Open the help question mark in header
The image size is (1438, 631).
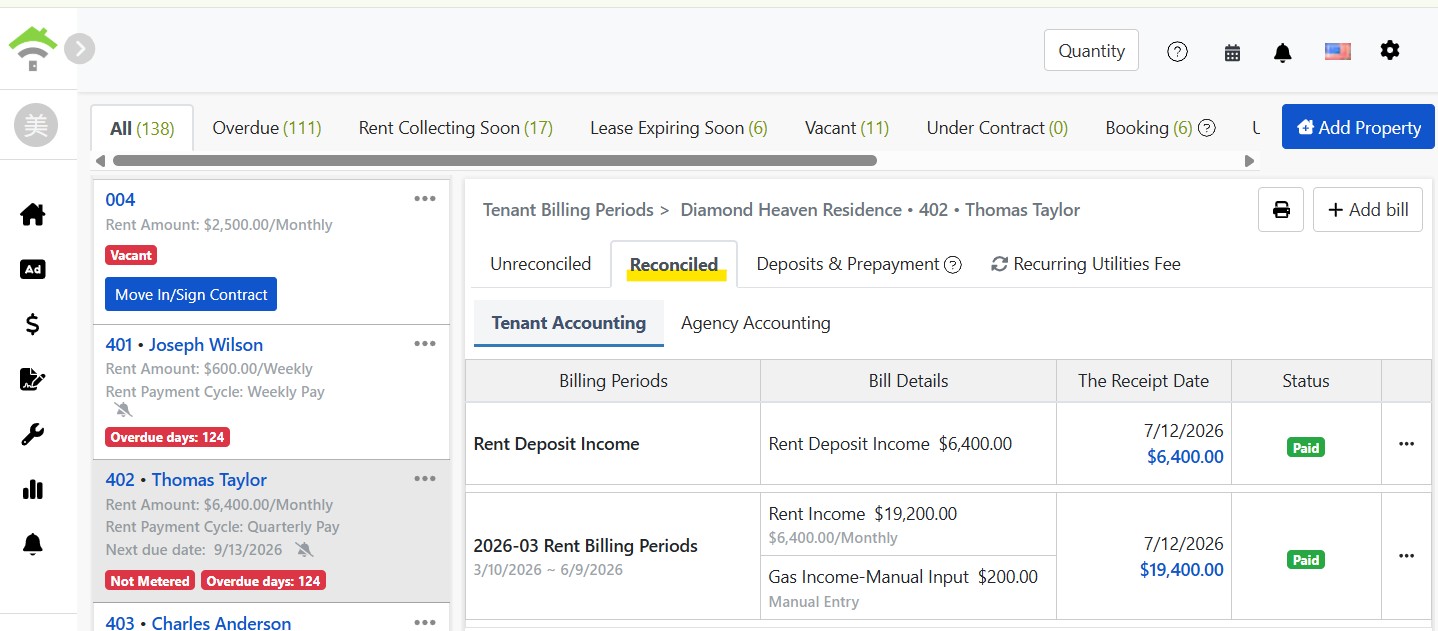1178,52
